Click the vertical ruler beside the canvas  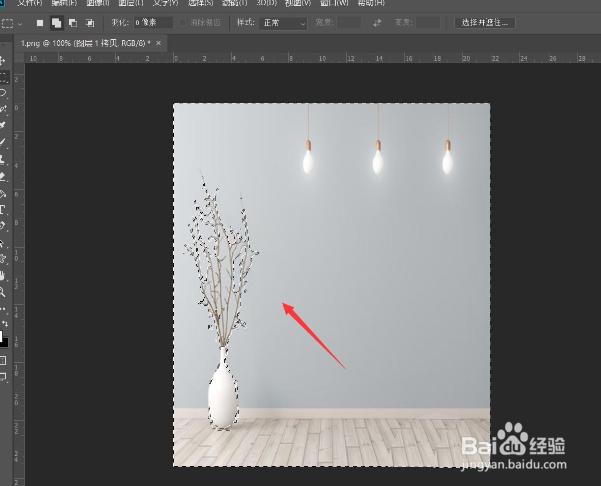pos(19,274)
